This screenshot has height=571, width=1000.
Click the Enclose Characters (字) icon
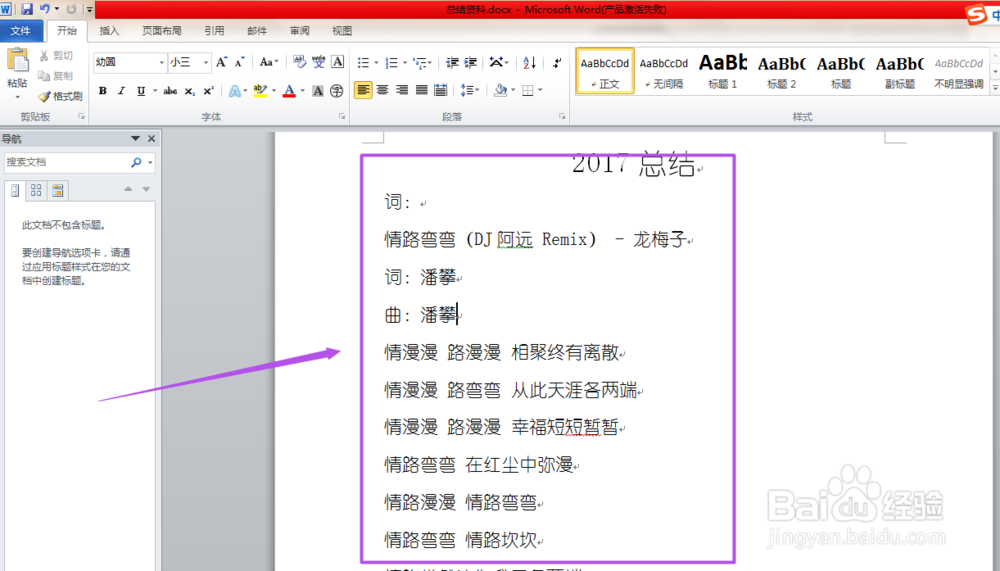(x=337, y=91)
